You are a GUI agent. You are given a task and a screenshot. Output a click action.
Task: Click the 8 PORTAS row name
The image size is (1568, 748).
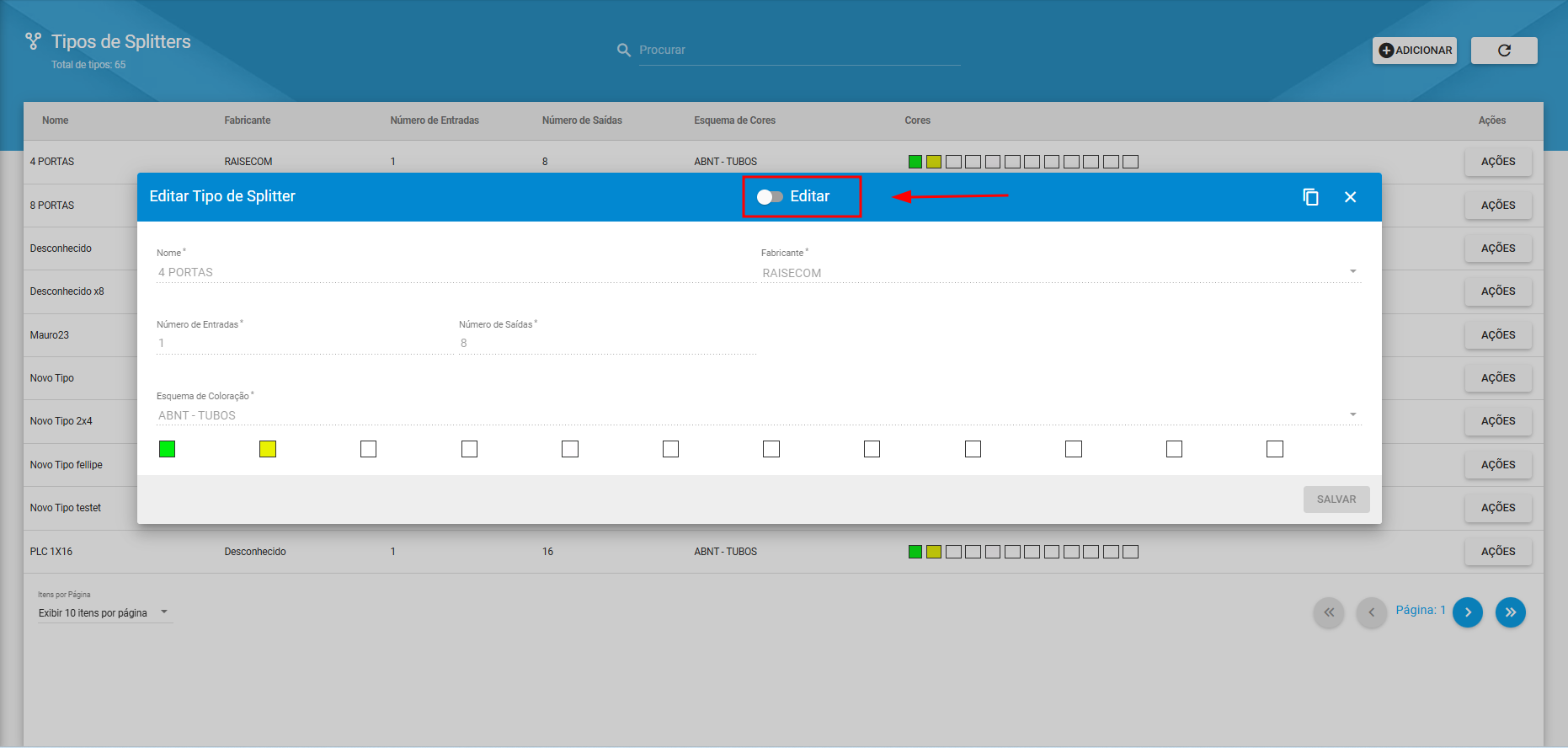(52, 206)
